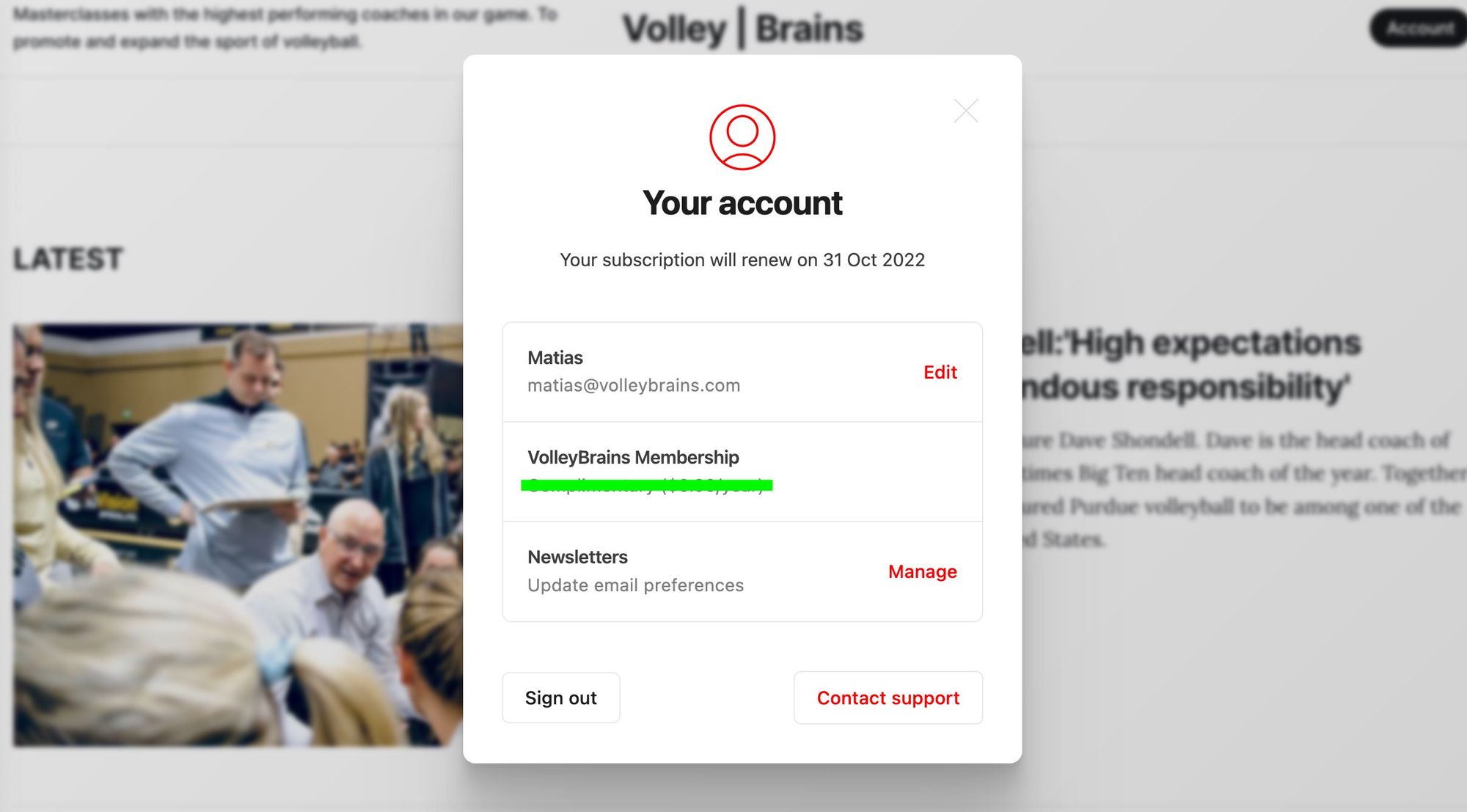The width and height of the screenshot is (1467, 812).
Task: Click the green highlighted membership plan text
Action: (x=646, y=485)
